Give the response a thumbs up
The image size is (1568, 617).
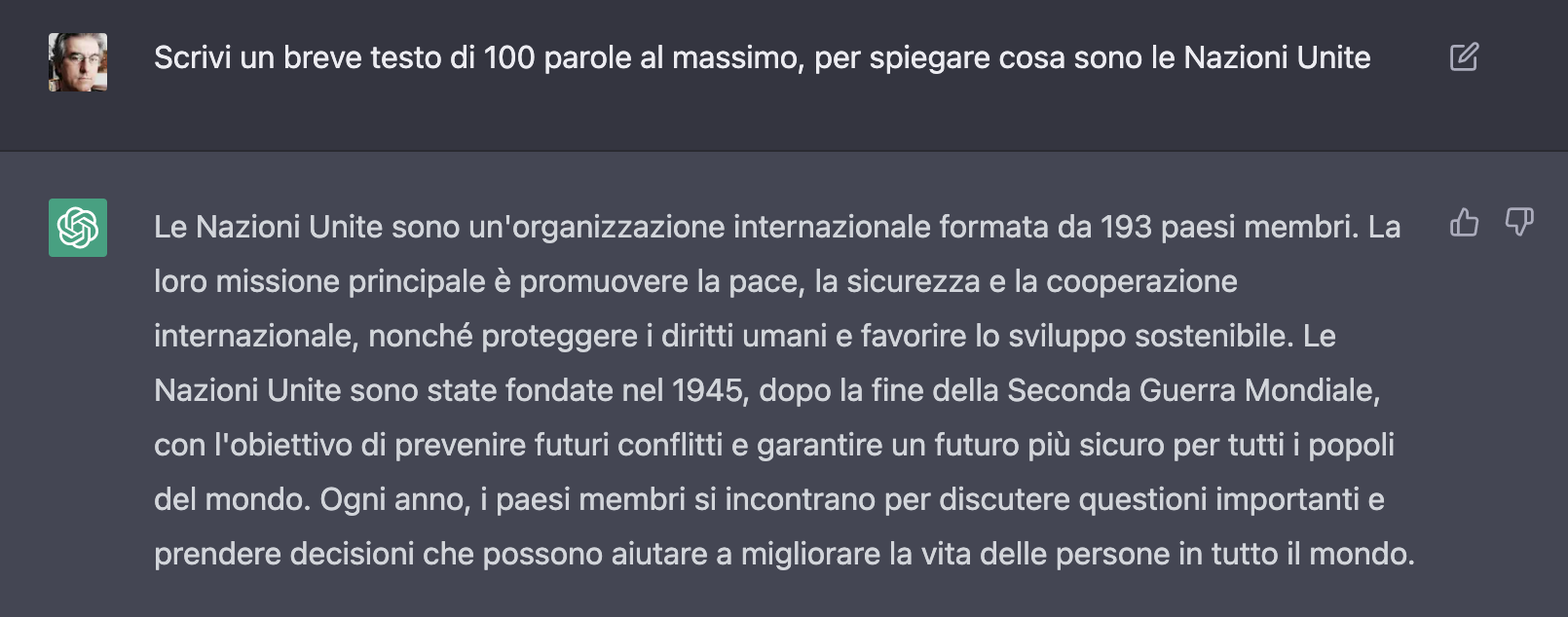[x=1464, y=223]
